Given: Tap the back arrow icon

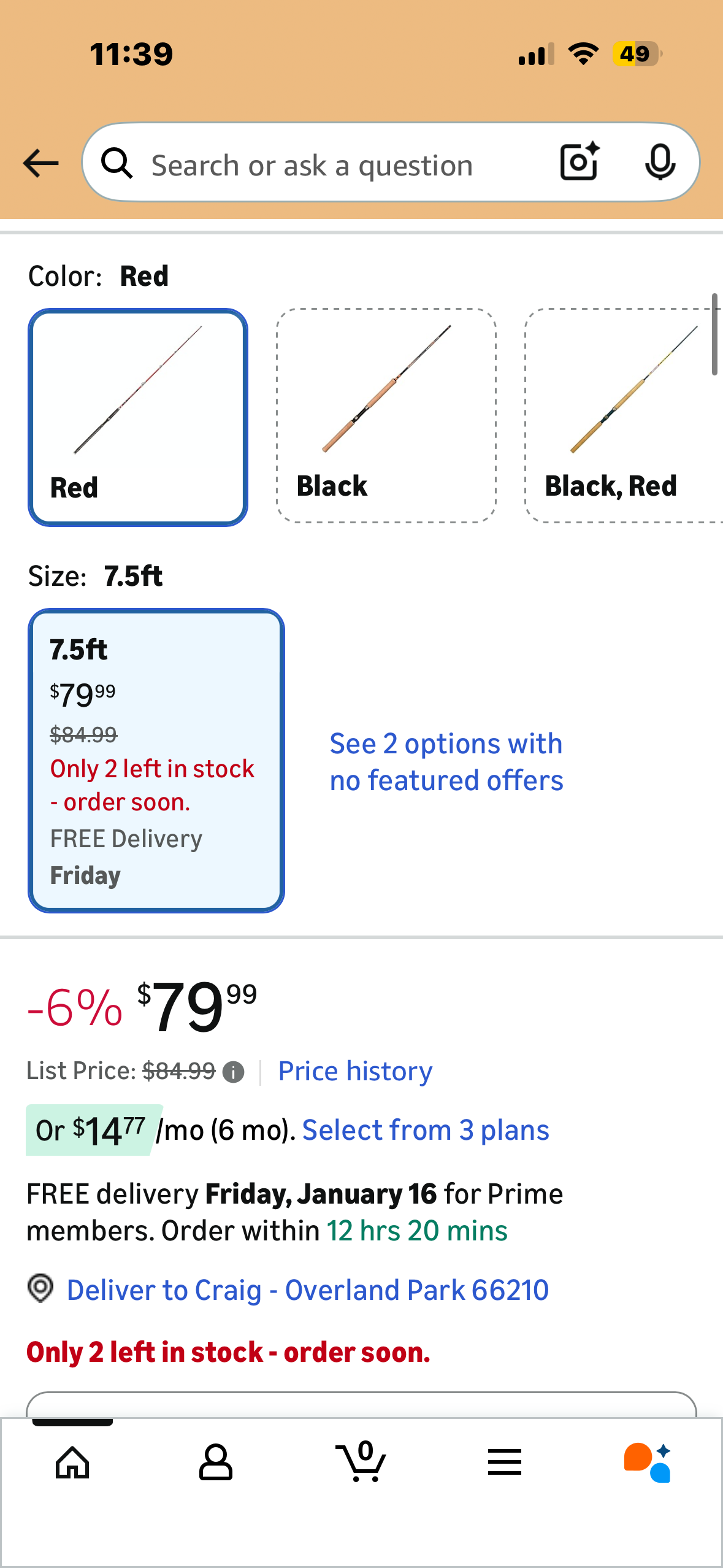Looking at the screenshot, I should point(40,163).
